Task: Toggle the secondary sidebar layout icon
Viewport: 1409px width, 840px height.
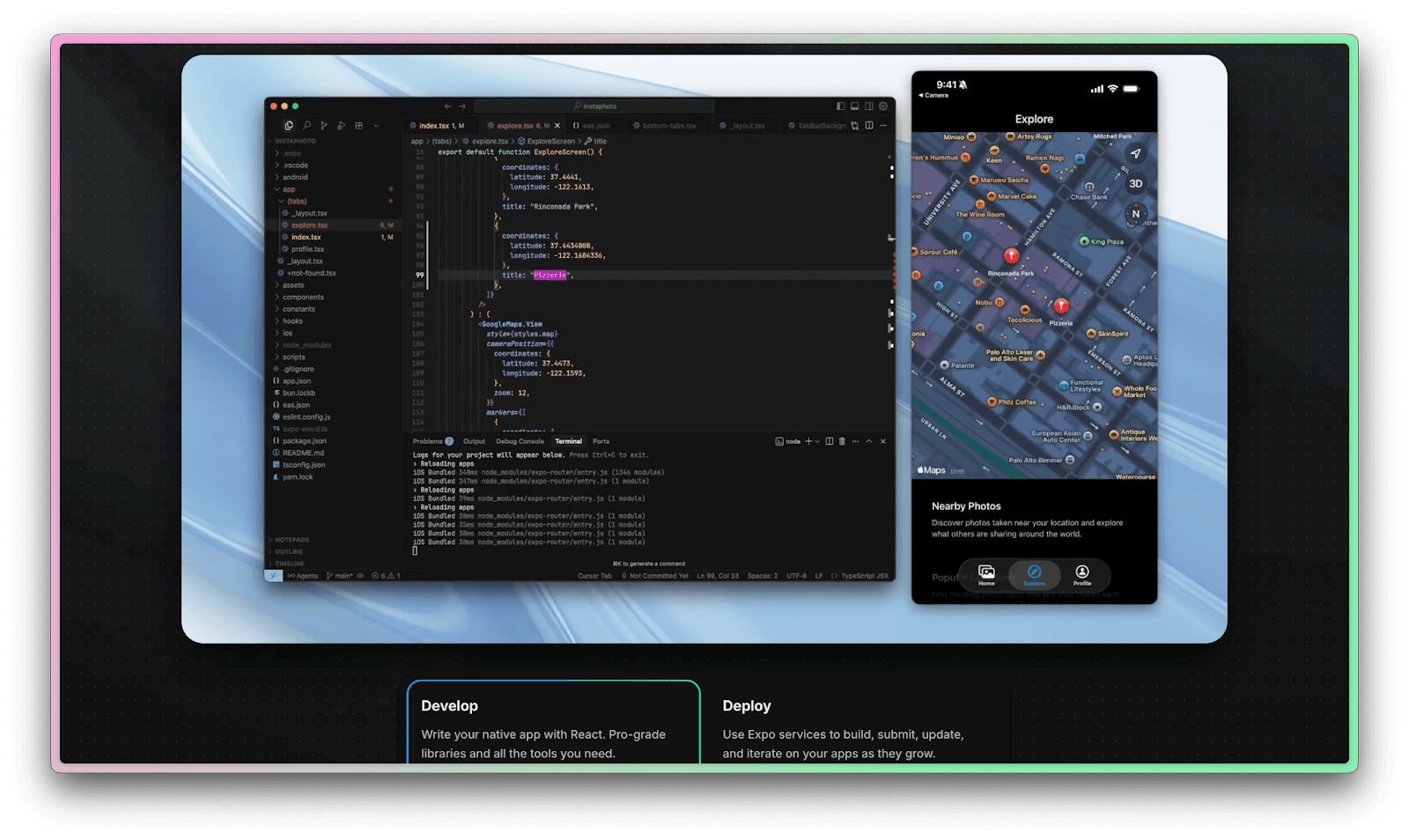Action: [x=869, y=106]
